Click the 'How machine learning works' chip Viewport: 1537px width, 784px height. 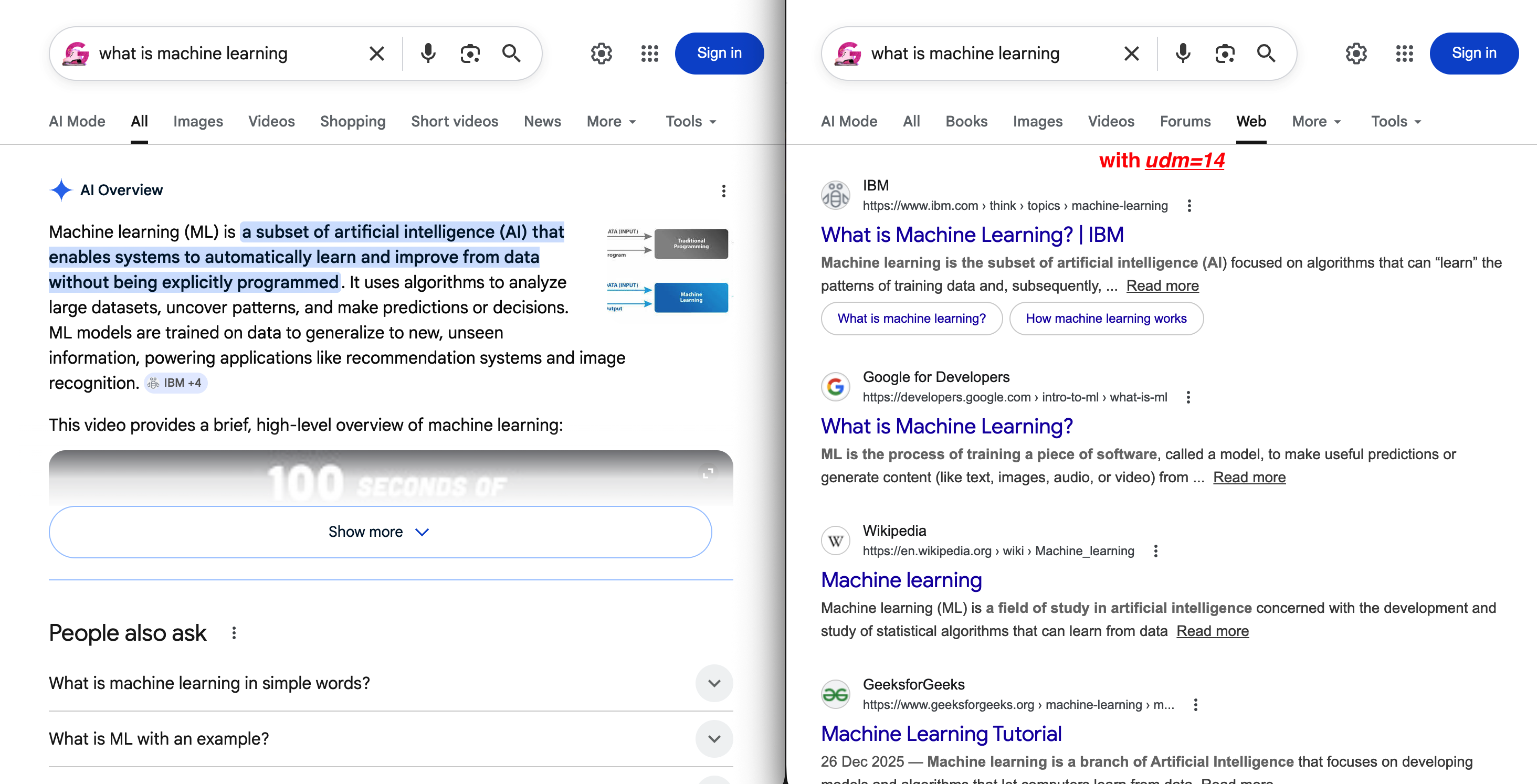click(1106, 319)
